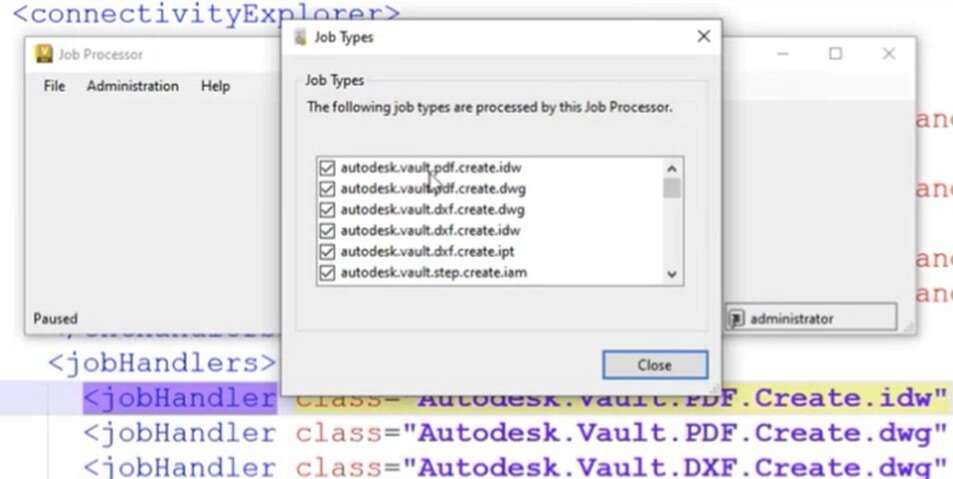The height and width of the screenshot is (479, 953).
Task: Disable autodesk.vault.dxf.create.dwg job type
Action: (x=327, y=209)
